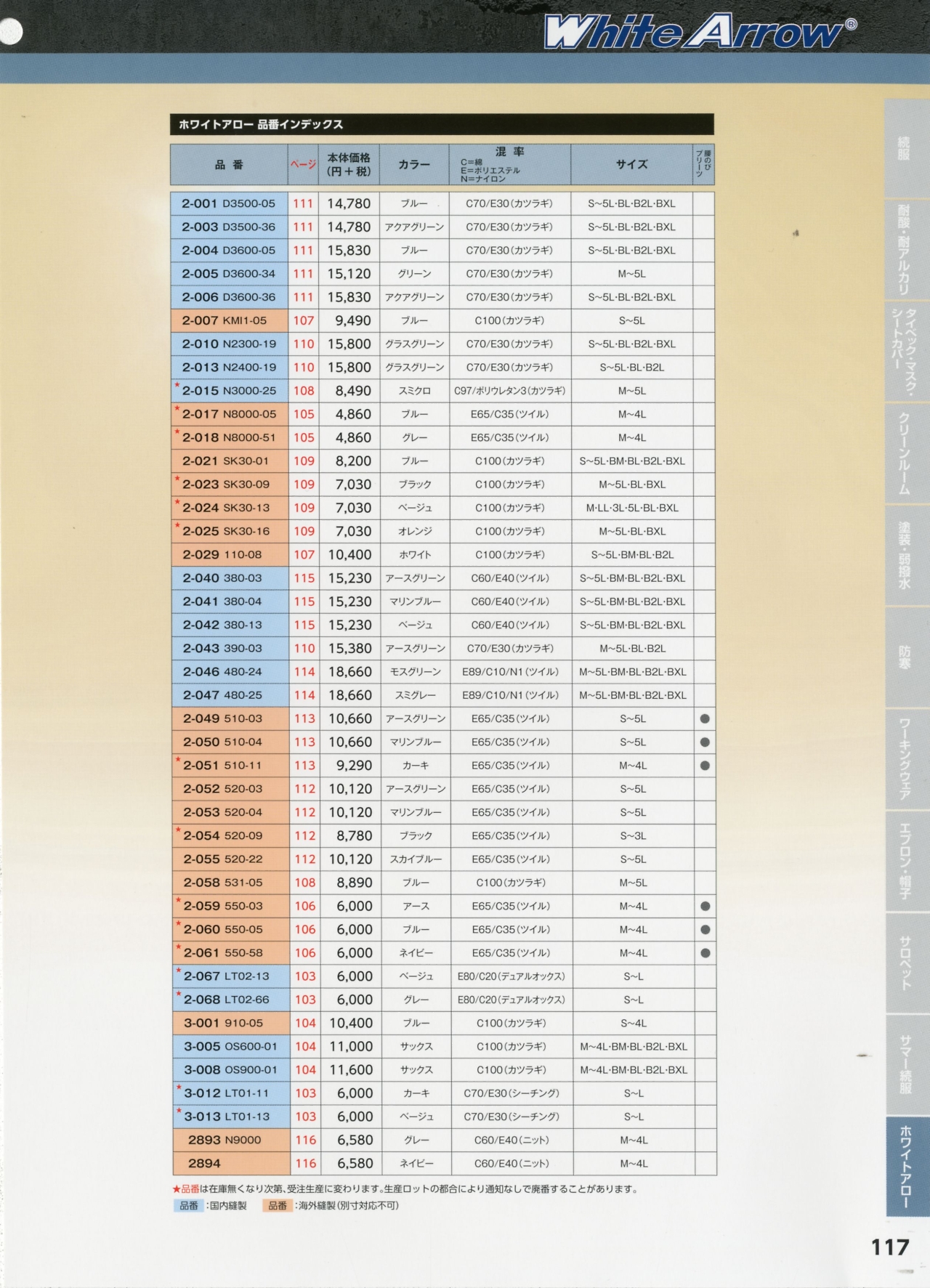Viewport: 930px width, 1288px height.
Task: Open the サロペット side tab
Action: point(905,963)
